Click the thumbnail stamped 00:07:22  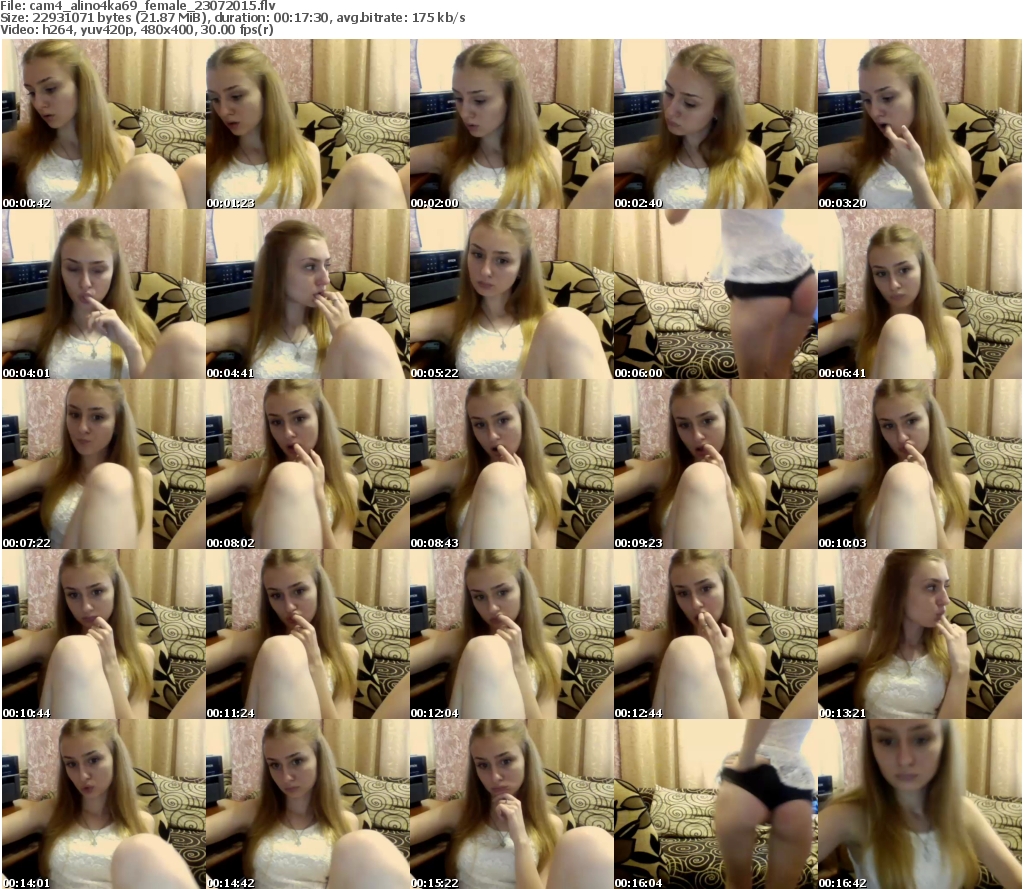104,464
